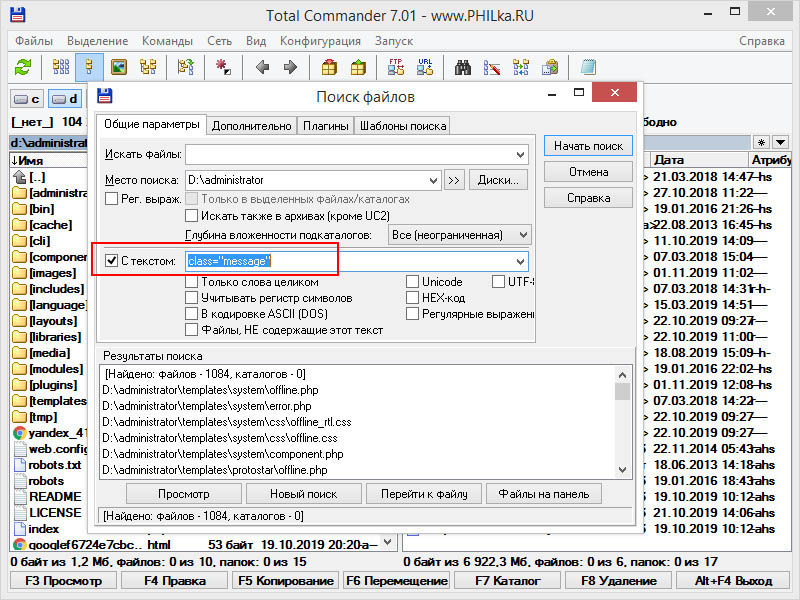Switch to drive c button
The image size is (800, 600).
tap(27, 98)
